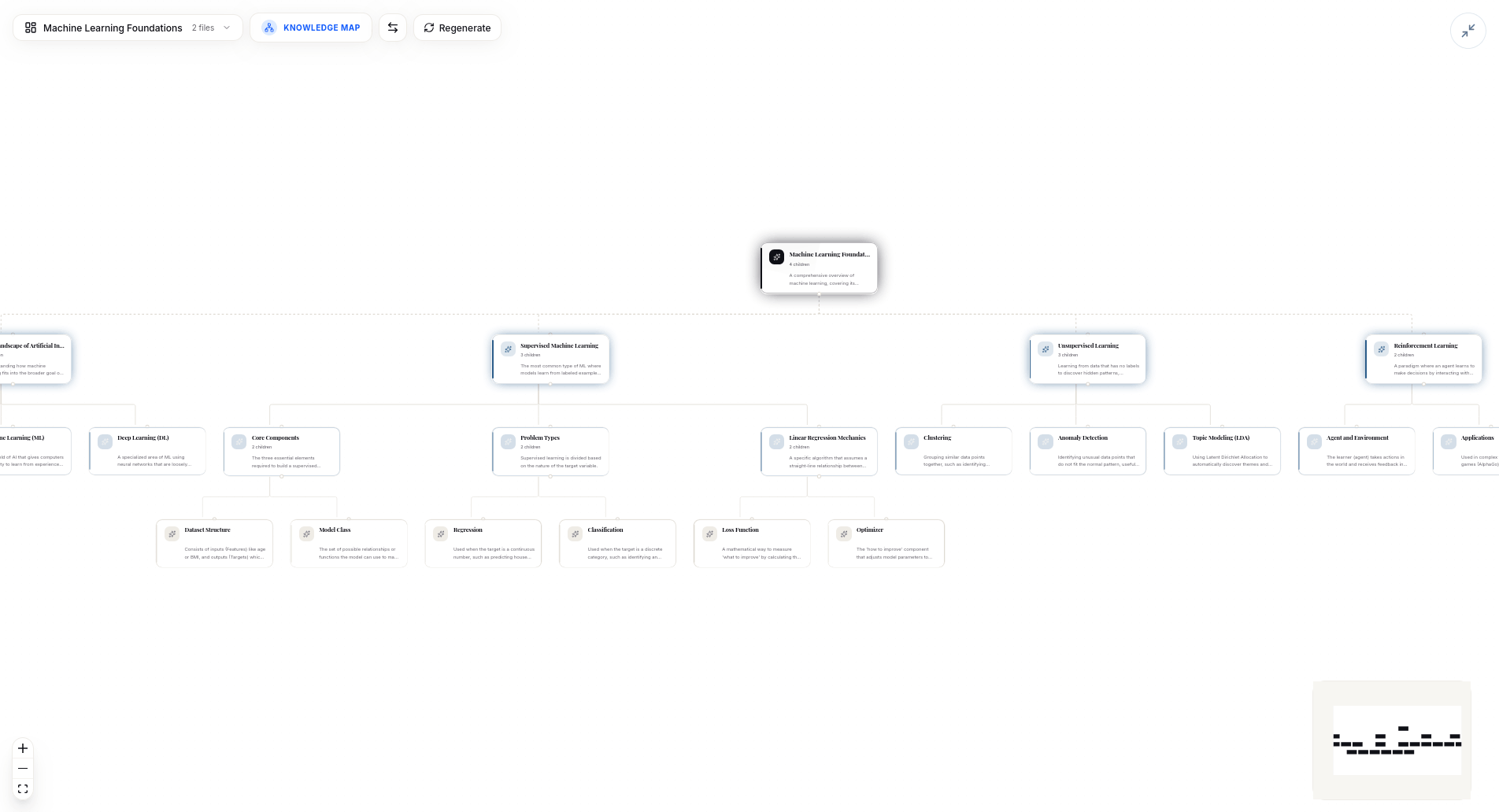Click the Supervised Machine Learning node icon
The width and height of the screenshot is (1499, 812).
(x=508, y=349)
